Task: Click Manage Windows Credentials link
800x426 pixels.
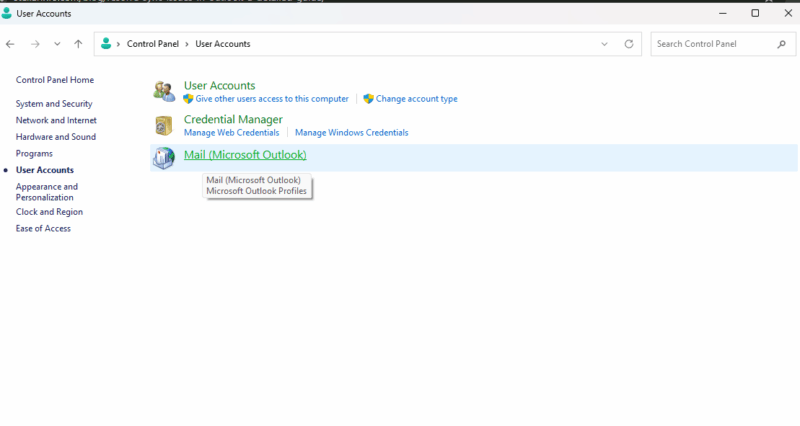Action: pos(351,132)
